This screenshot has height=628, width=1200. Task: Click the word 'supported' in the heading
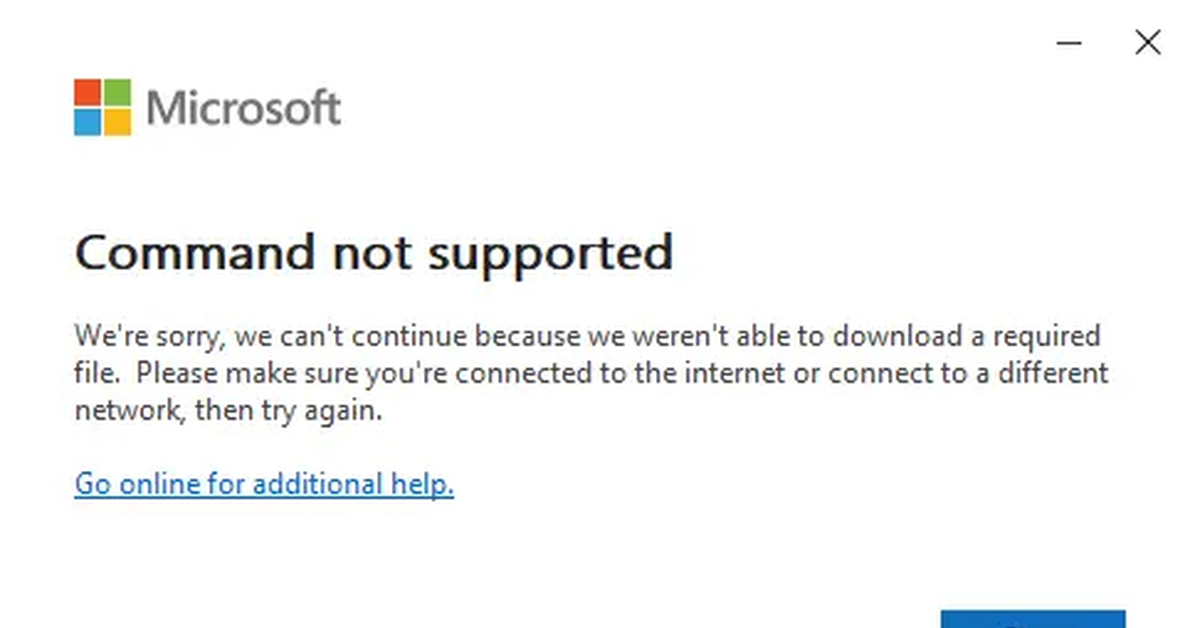tap(550, 253)
